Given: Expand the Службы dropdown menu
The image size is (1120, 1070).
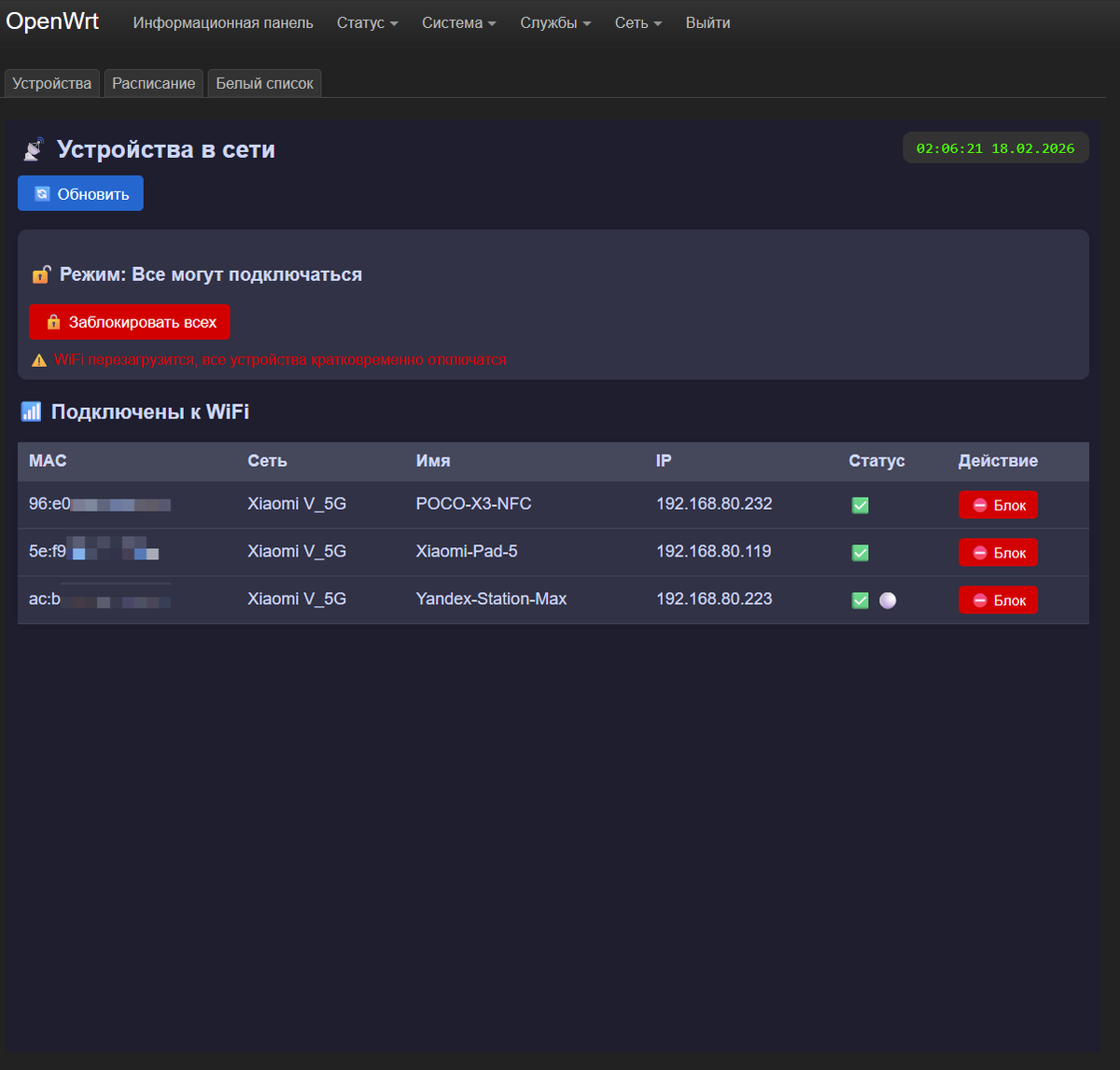Looking at the screenshot, I should tap(555, 22).
